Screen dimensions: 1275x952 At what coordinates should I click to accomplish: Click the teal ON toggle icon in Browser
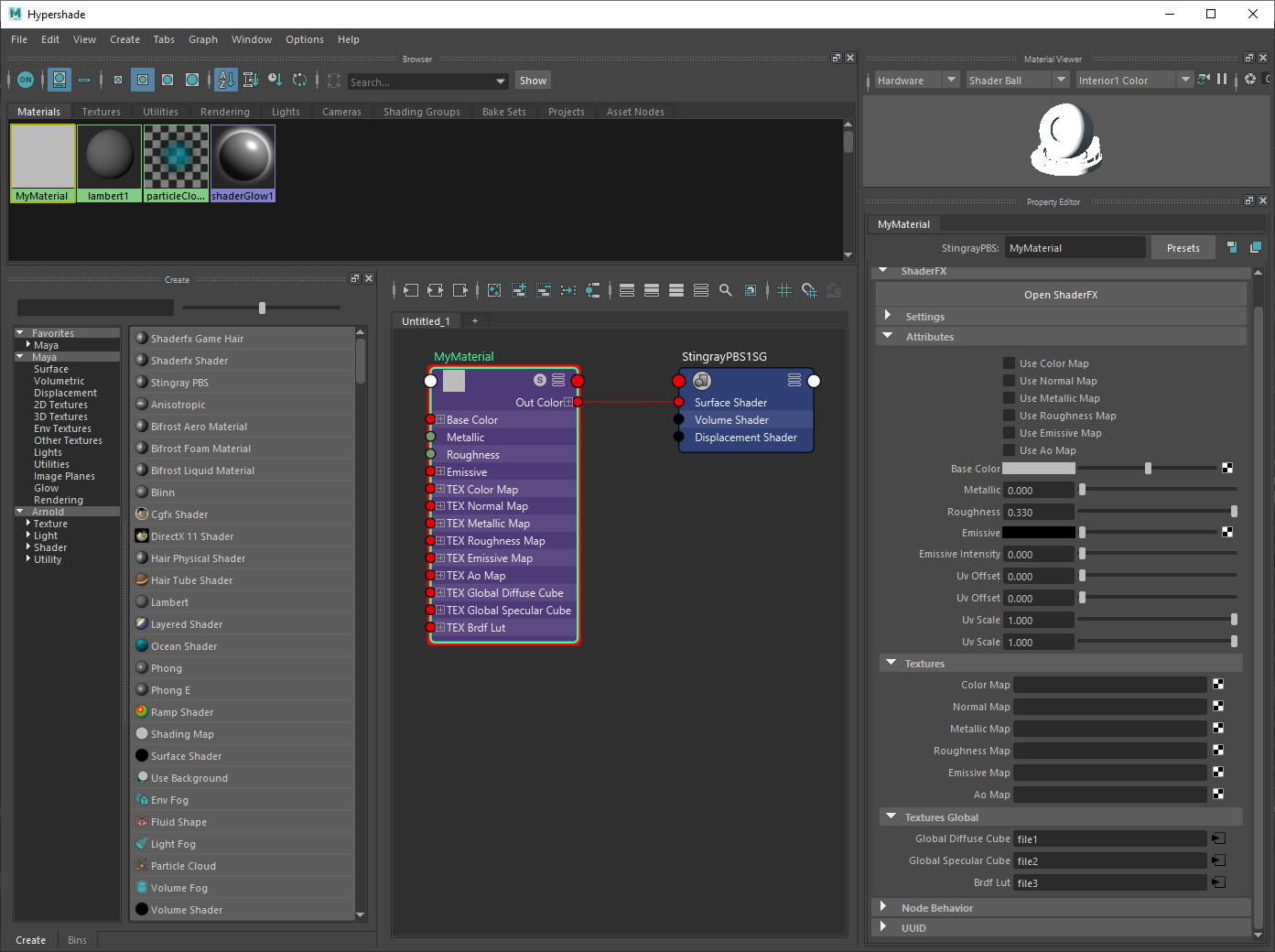coord(26,81)
